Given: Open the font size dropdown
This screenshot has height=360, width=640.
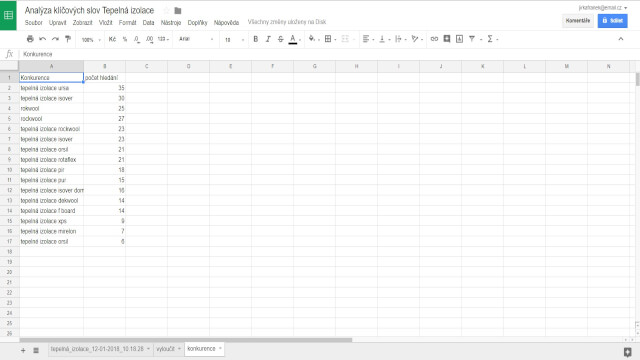Looking at the screenshot, I should (234, 40).
